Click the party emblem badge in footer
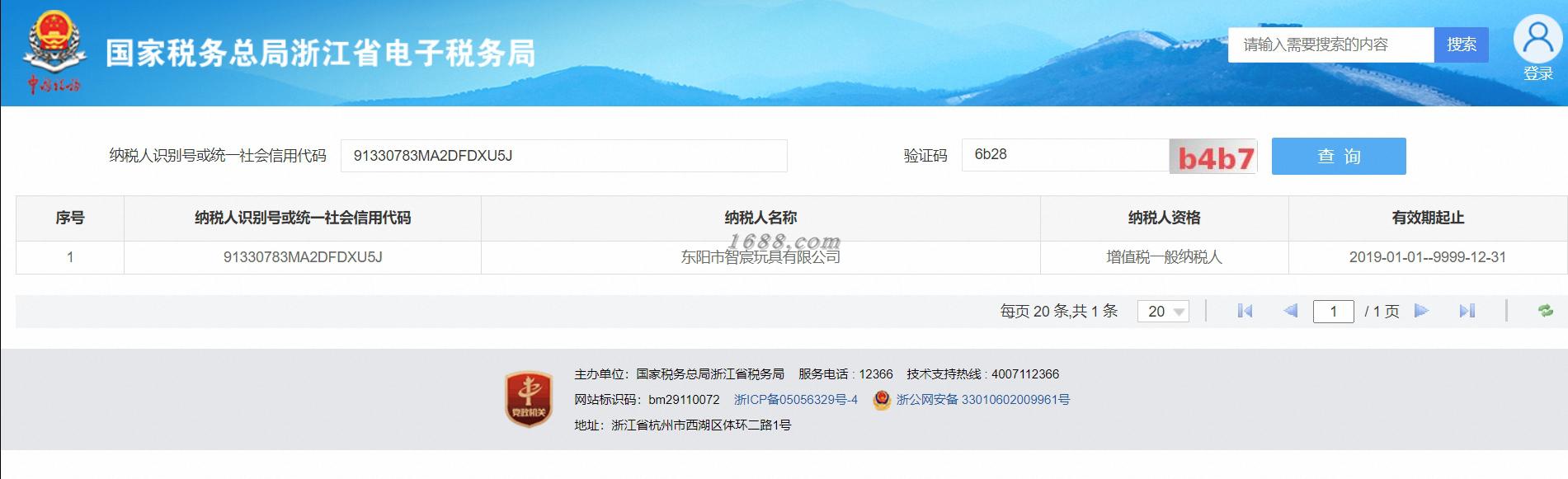 (x=529, y=399)
